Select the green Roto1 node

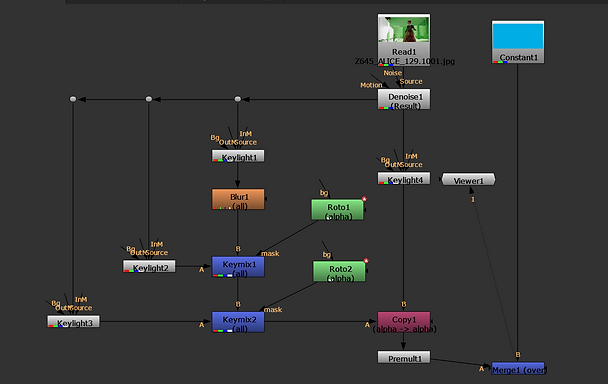click(337, 210)
